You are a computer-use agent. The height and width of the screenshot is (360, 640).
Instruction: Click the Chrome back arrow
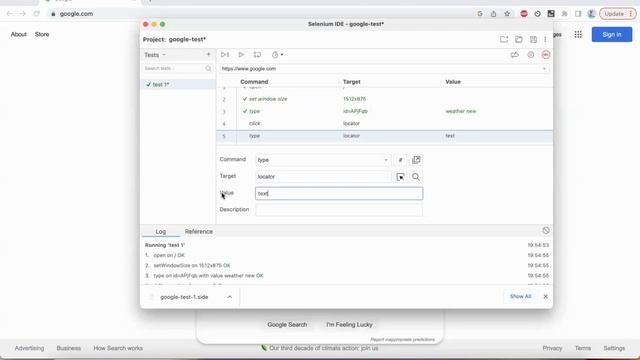pos(9,13)
